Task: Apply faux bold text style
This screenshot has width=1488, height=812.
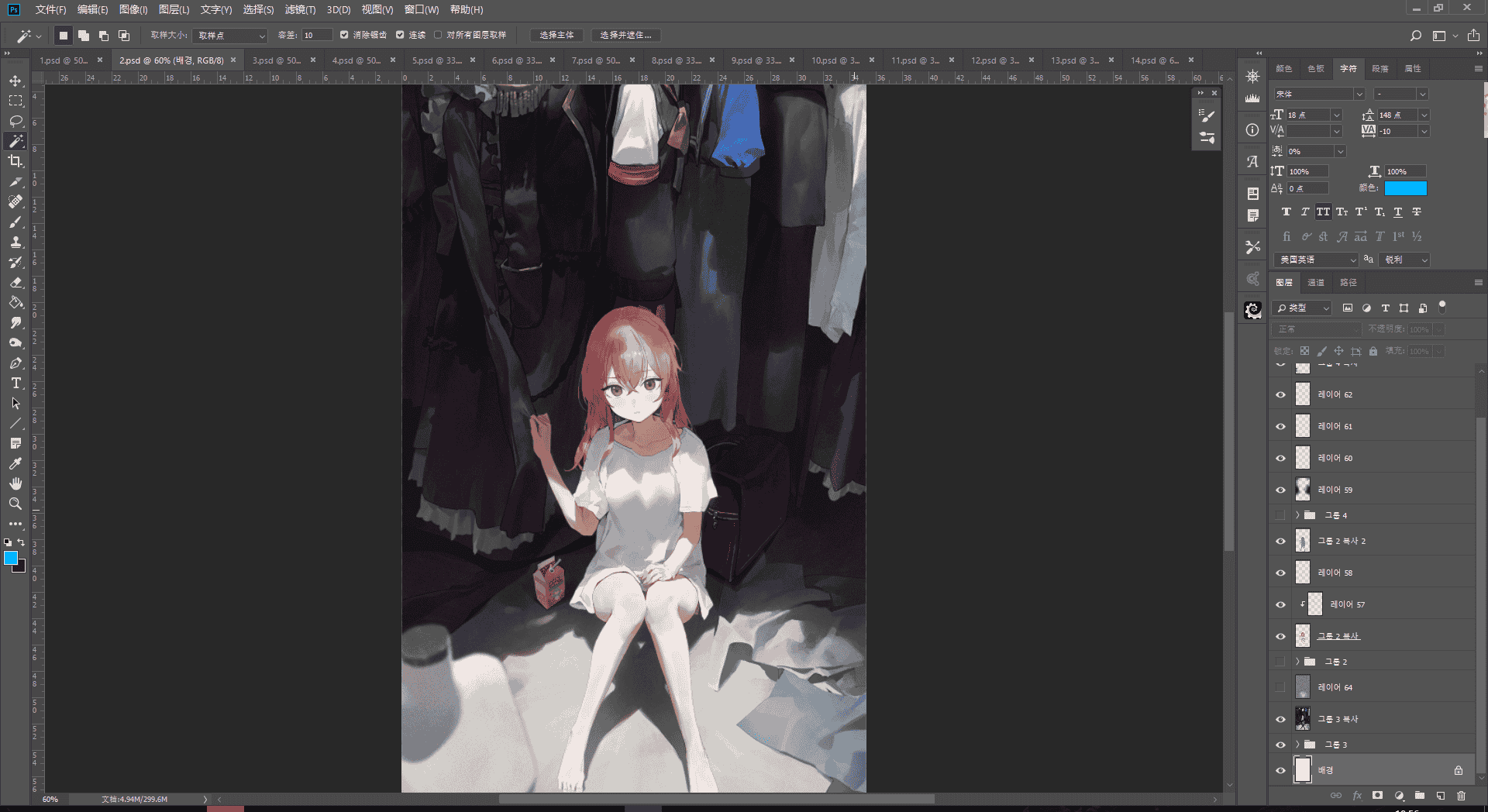Action: click(1286, 212)
